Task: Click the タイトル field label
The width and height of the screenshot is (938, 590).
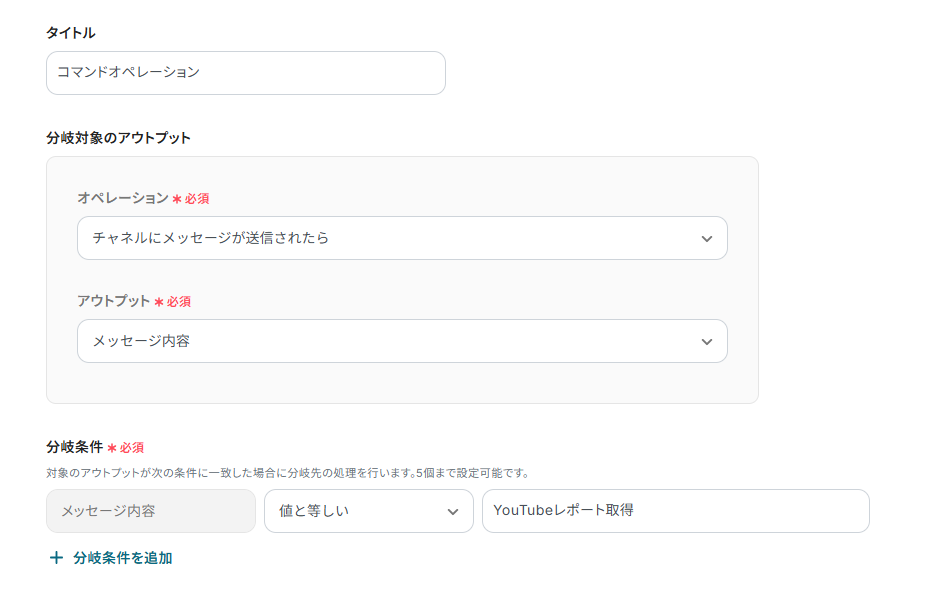Action: 71,33
